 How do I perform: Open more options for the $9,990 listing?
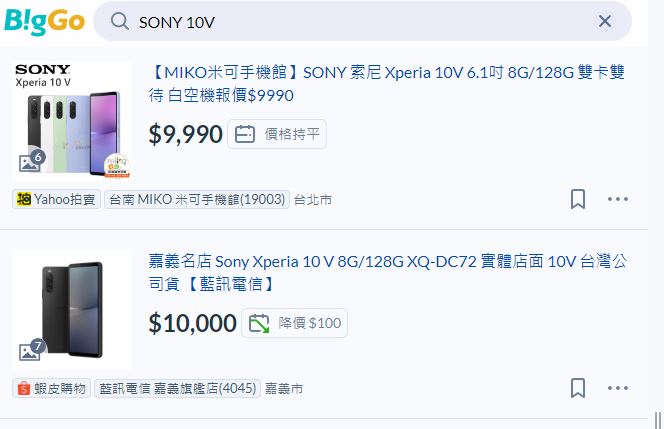click(x=619, y=199)
